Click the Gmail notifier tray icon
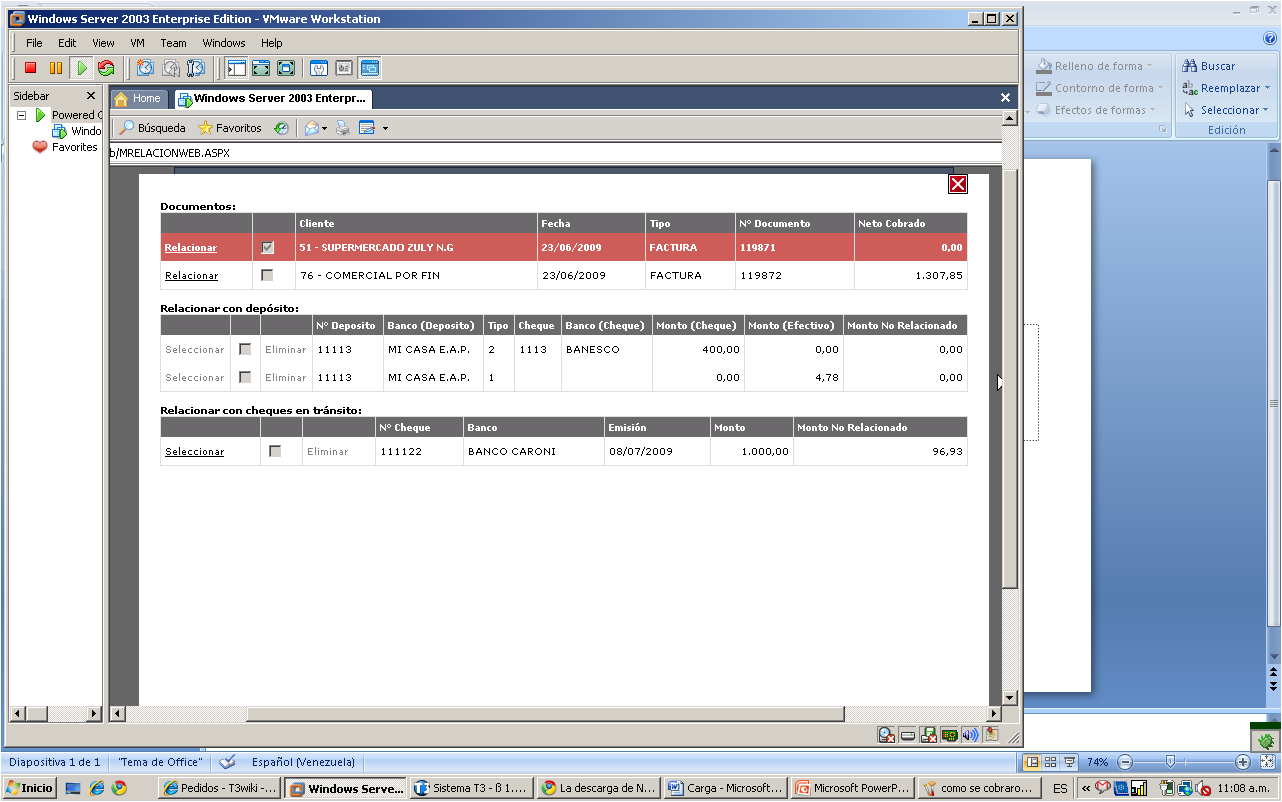Viewport: 1282px width, 802px height. tap(1103, 788)
